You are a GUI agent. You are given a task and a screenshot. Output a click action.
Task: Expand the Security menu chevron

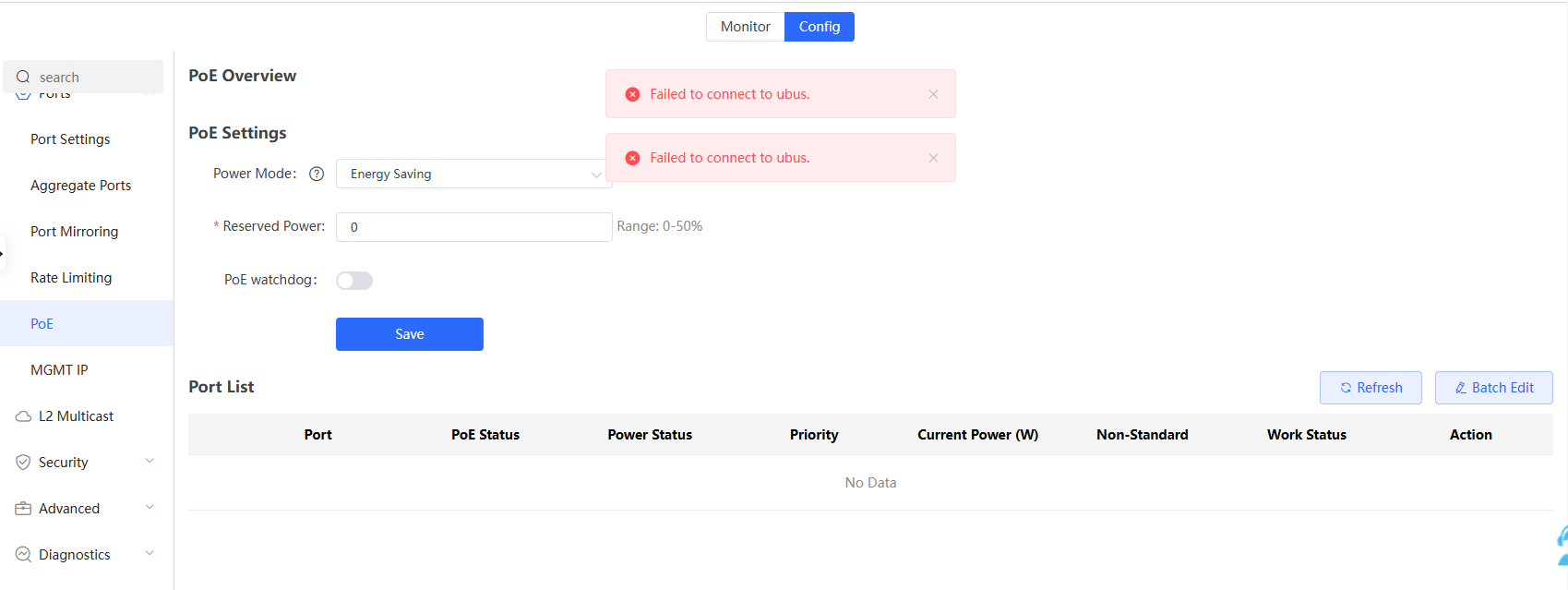coord(150,462)
